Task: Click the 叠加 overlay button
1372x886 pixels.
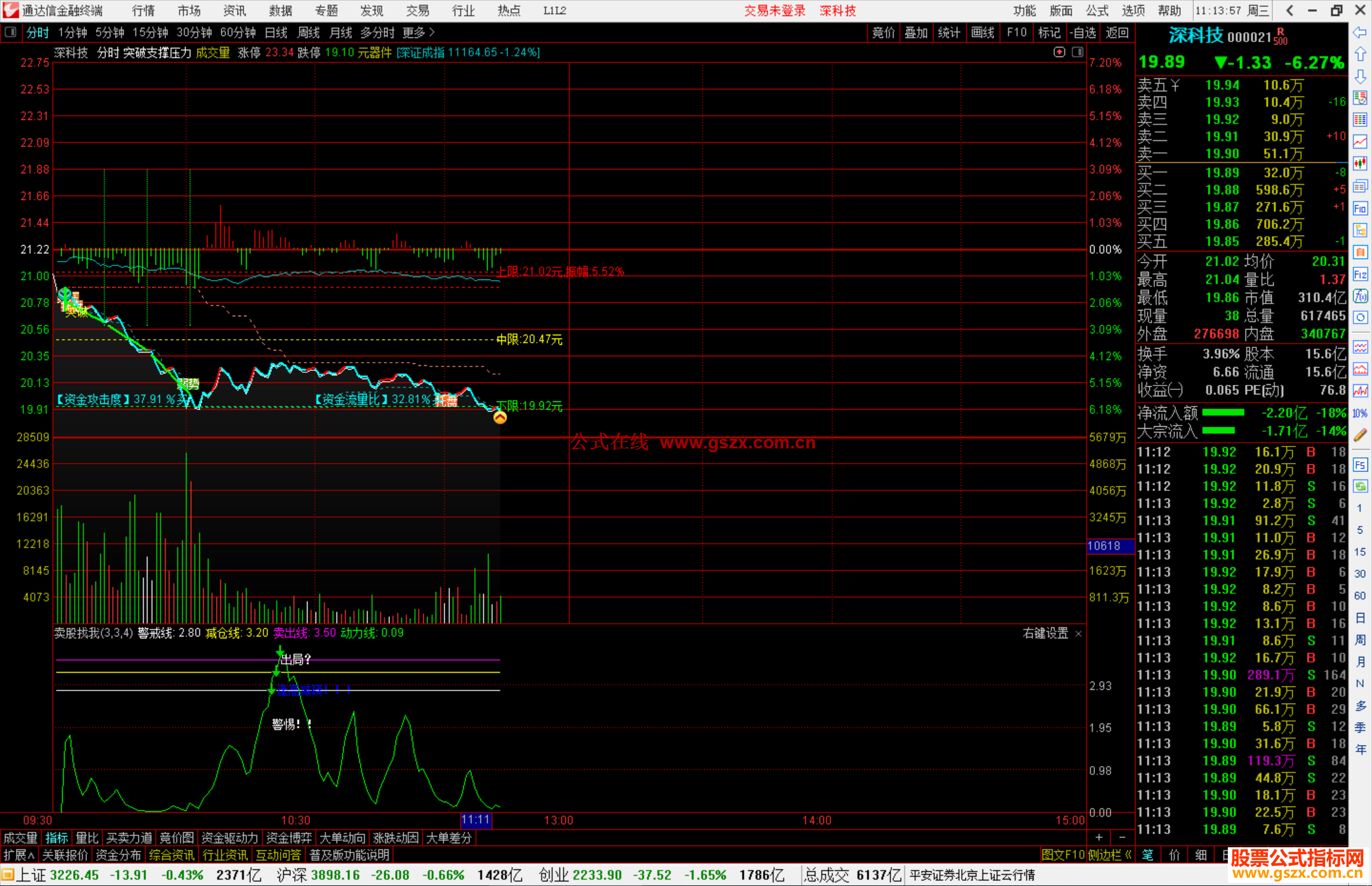Action: [x=916, y=32]
